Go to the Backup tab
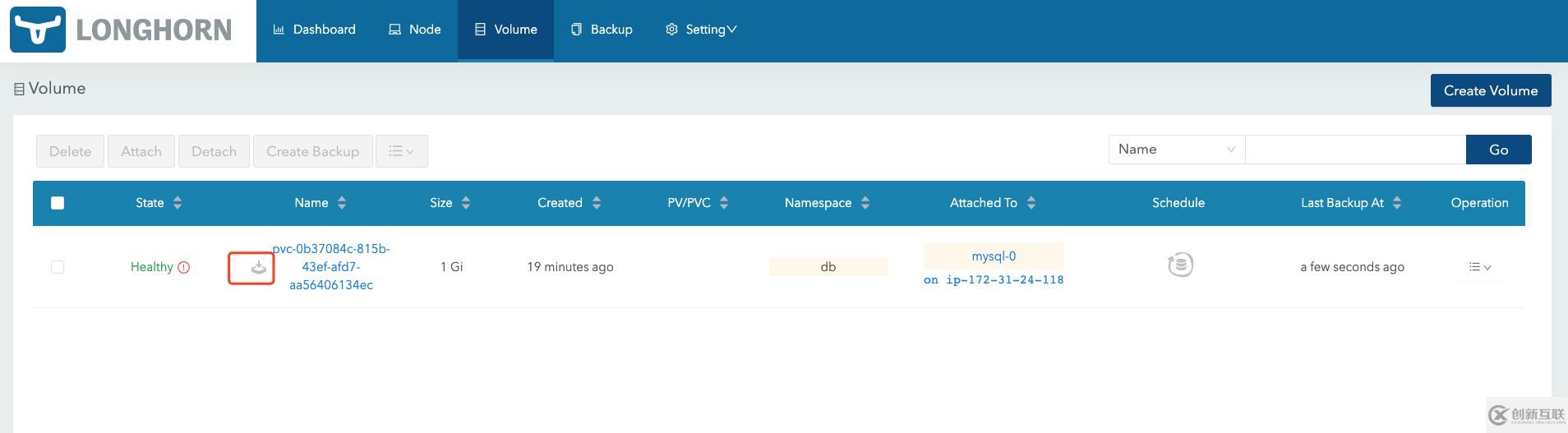Image resolution: width=1568 pixels, height=433 pixels. (x=602, y=30)
